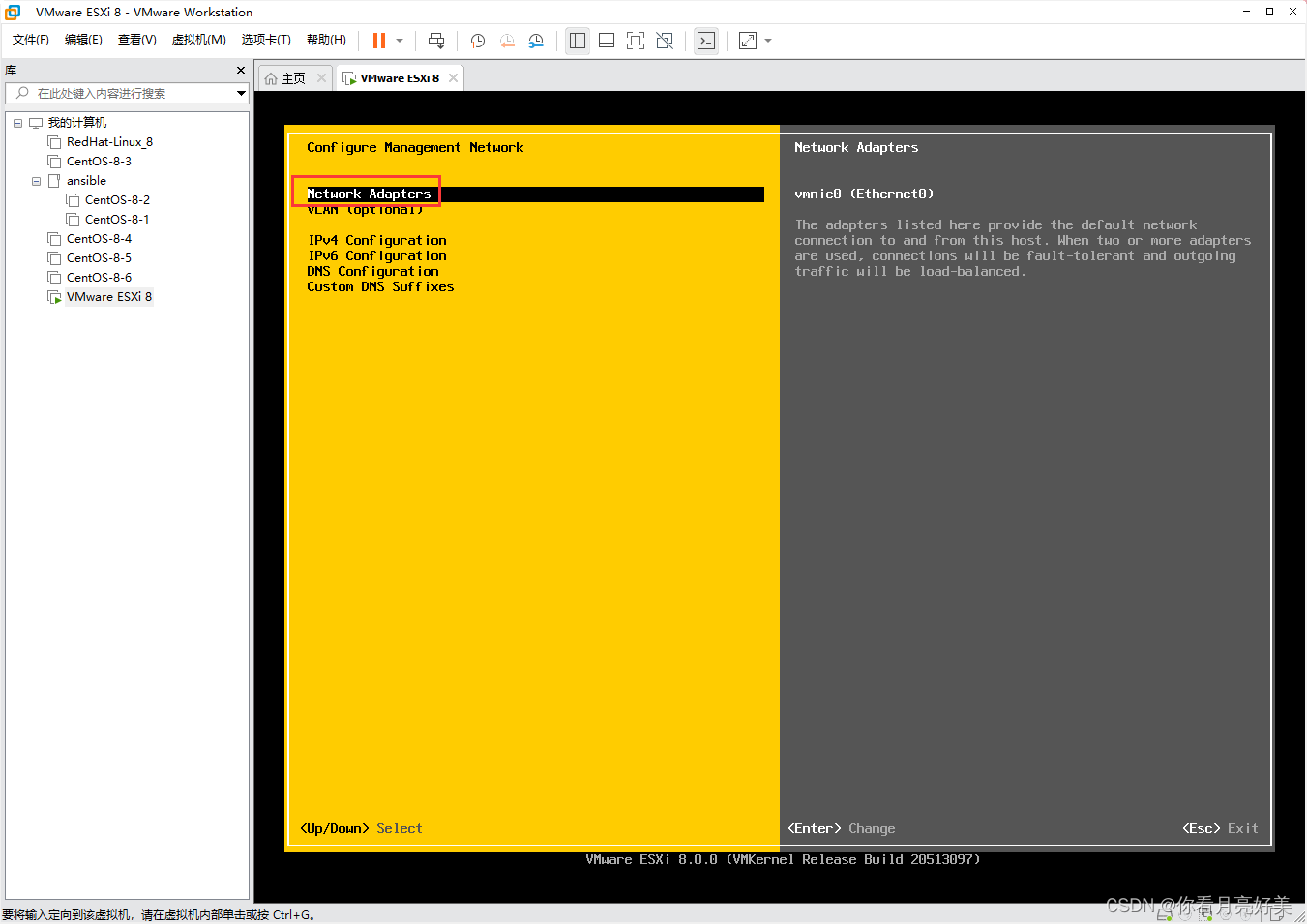Select 我的计算机 in the library tree
Screen dimensions: 1307x924
click(77, 123)
